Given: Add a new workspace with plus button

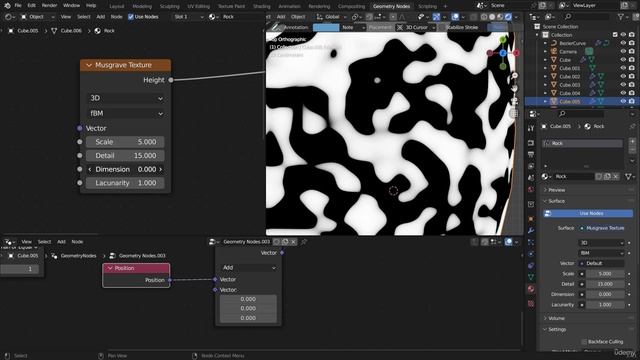Looking at the screenshot, I should pos(445,6).
